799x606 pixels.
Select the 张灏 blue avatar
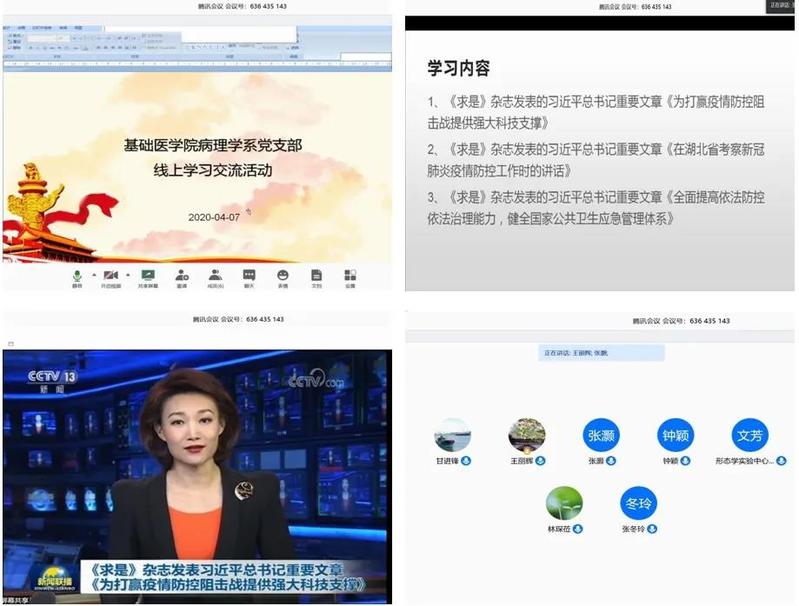pos(601,435)
